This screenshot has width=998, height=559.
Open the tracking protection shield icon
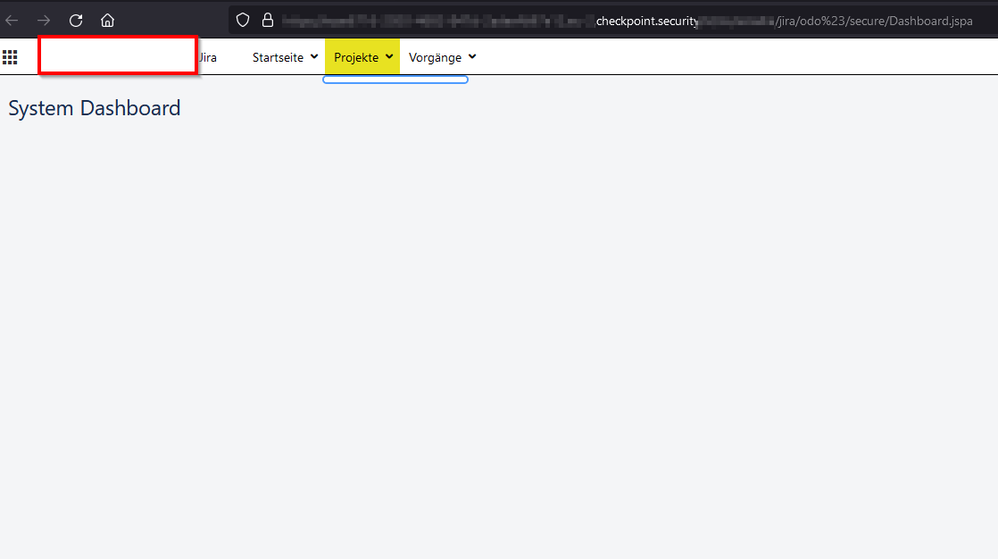(243, 20)
